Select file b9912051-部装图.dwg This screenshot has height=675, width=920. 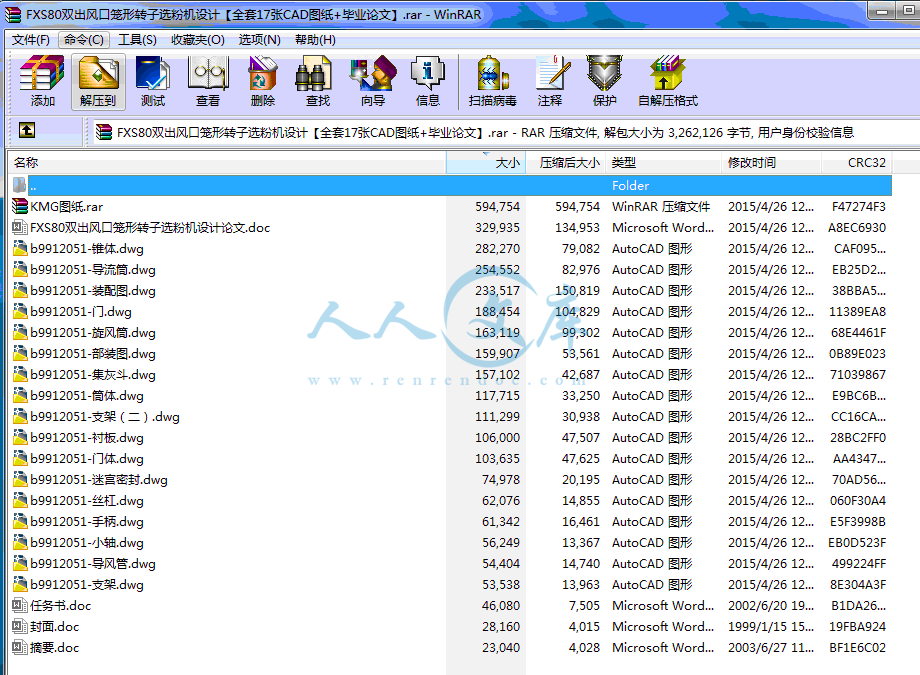pyautogui.click(x=93, y=353)
